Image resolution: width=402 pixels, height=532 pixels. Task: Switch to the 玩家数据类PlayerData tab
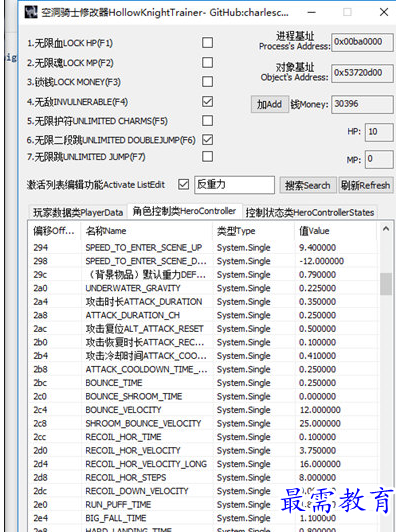(78, 212)
